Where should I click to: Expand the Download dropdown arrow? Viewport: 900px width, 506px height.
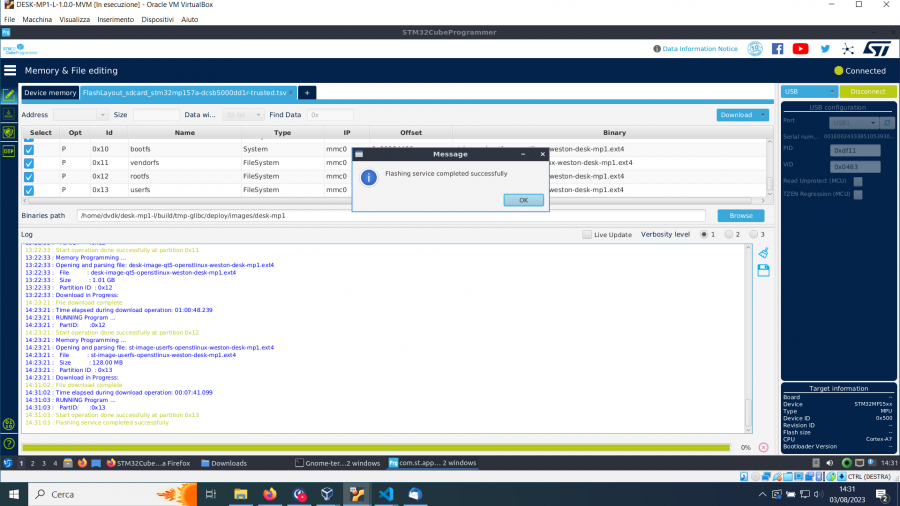coord(761,115)
